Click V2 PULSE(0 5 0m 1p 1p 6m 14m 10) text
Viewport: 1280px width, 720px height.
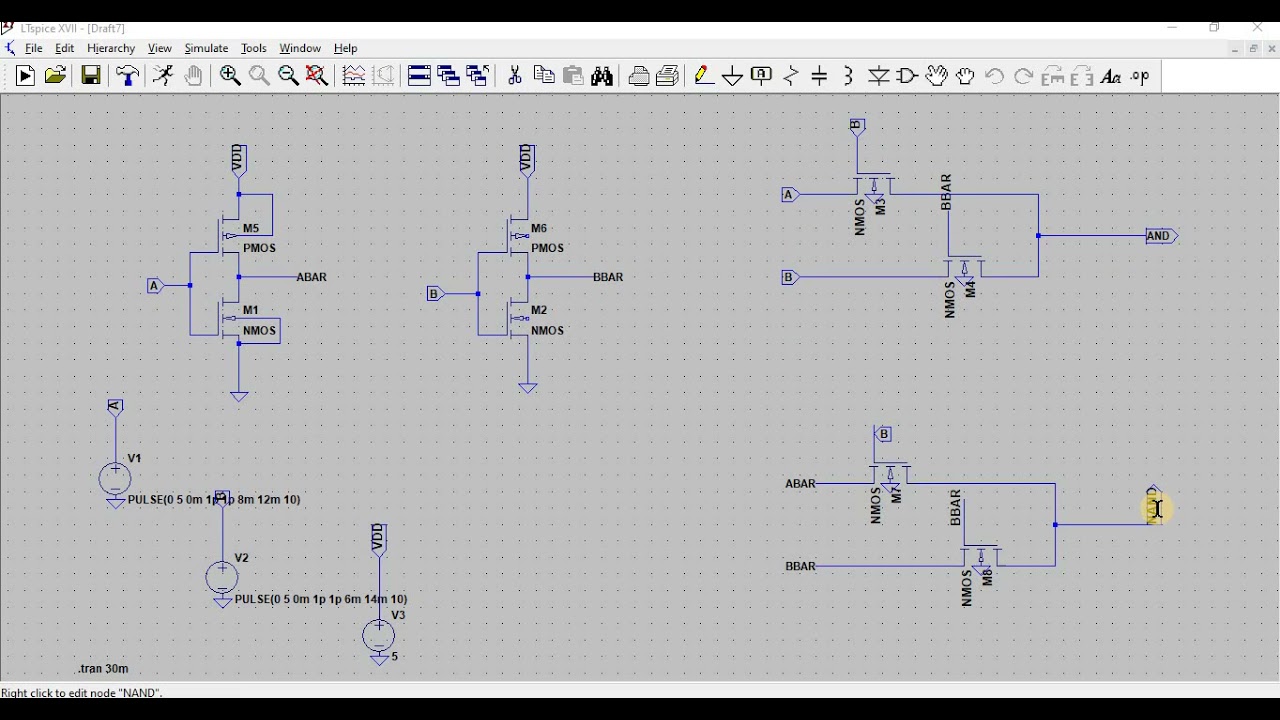321,599
